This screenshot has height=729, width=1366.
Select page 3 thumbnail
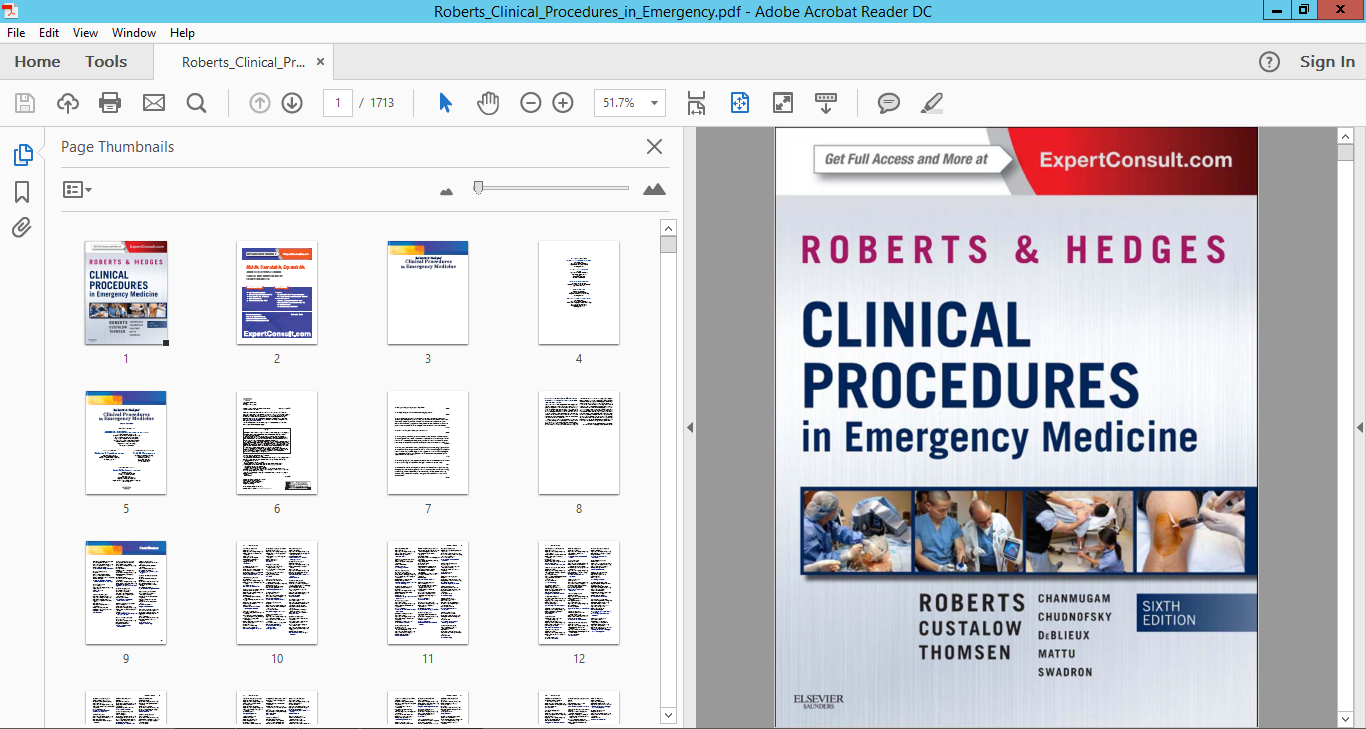click(x=428, y=292)
